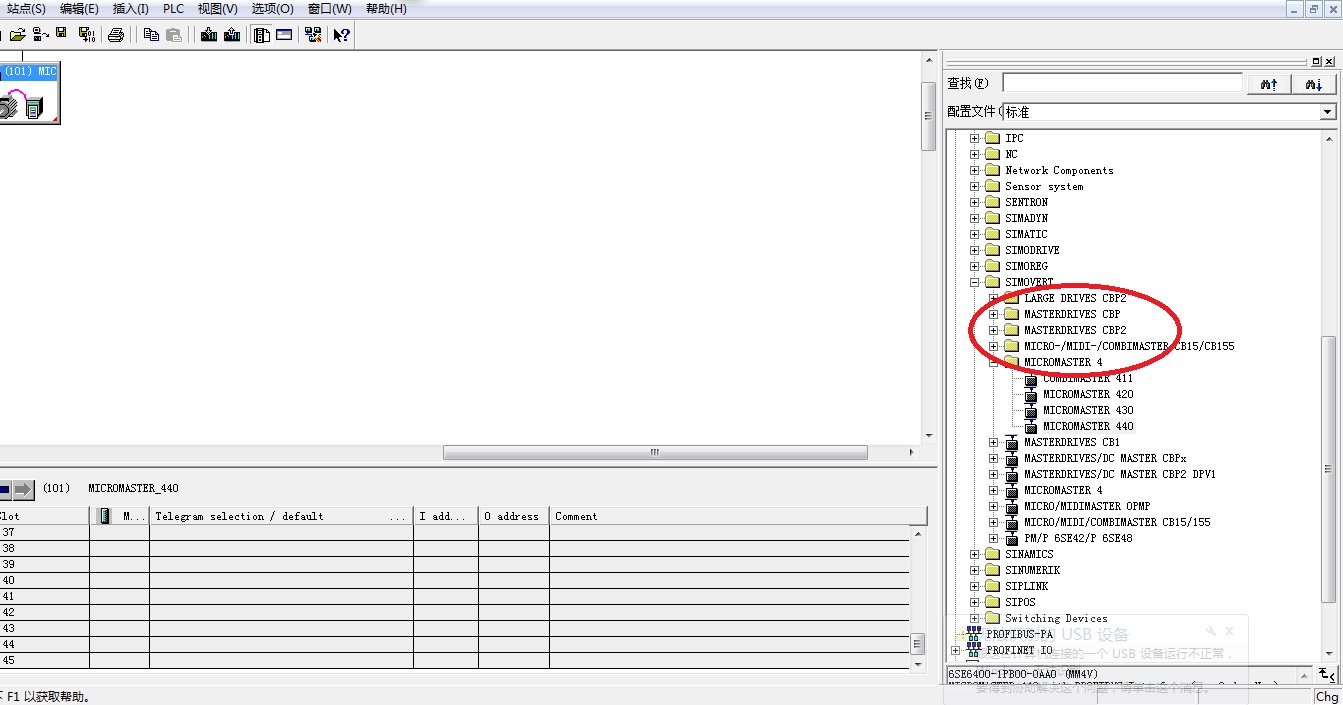1343x705 pixels.
Task: Expand the SIMATIC folder node
Action: tap(974, 234)
